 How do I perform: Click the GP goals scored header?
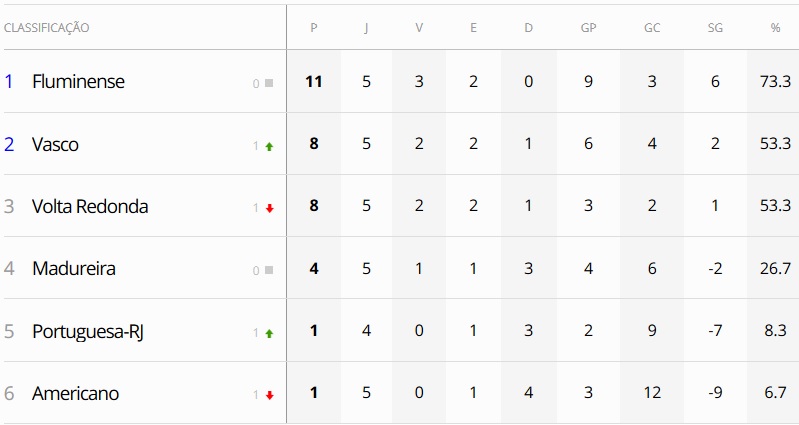coord(588,28)
